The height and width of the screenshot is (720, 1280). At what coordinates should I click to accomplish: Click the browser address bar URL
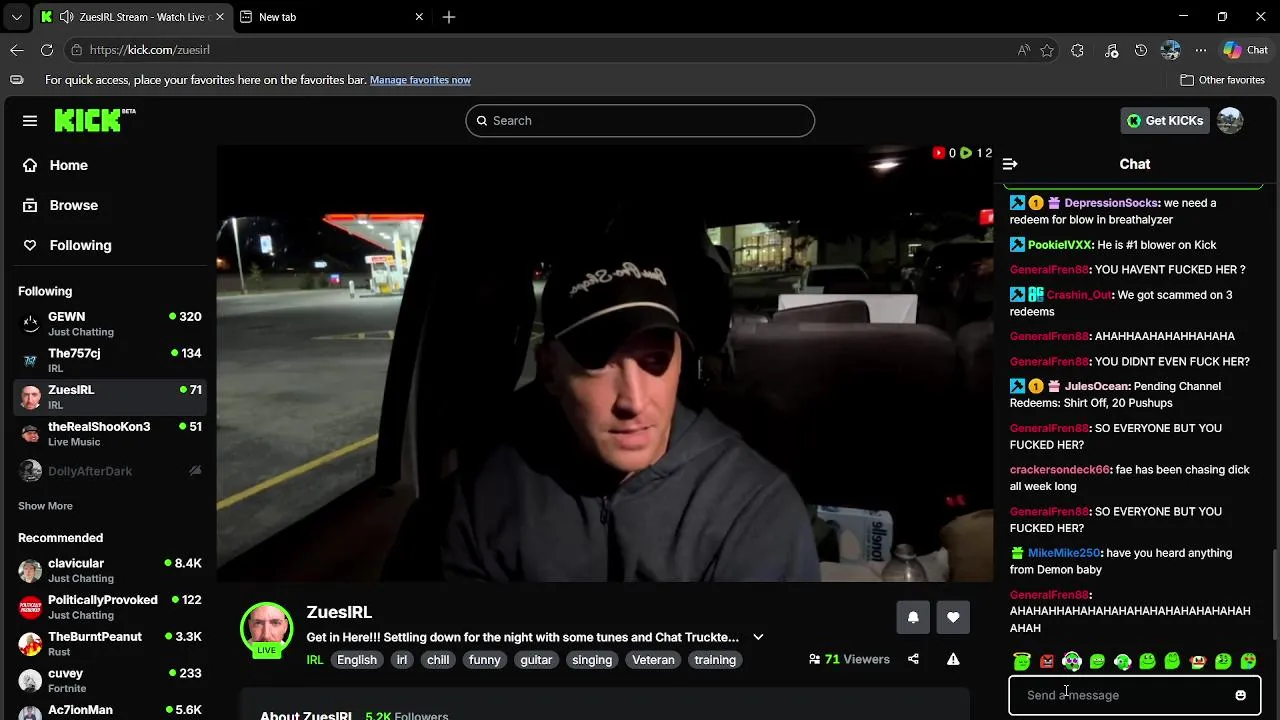149,50
